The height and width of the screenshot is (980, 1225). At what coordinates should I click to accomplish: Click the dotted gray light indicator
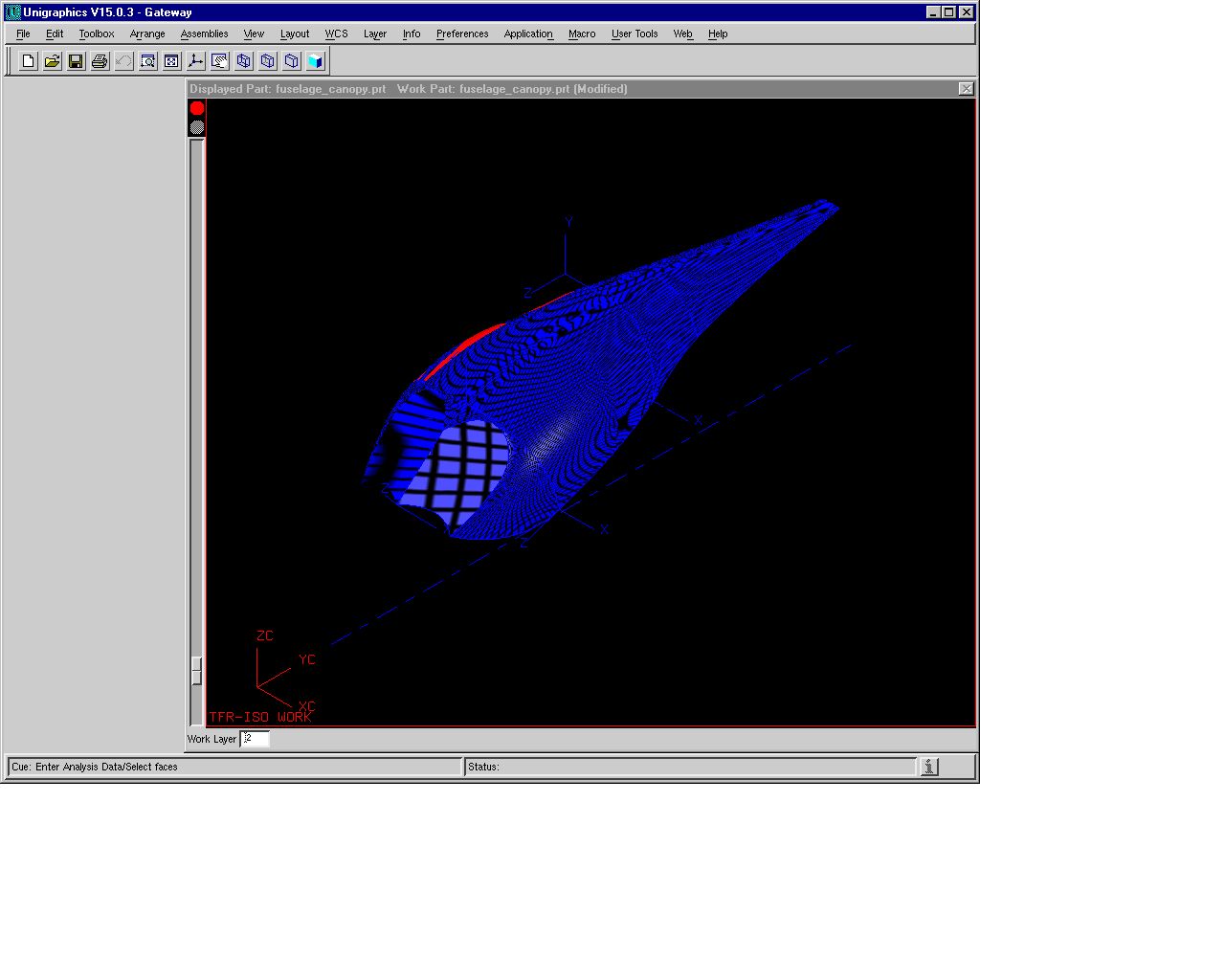pos(197,127)
